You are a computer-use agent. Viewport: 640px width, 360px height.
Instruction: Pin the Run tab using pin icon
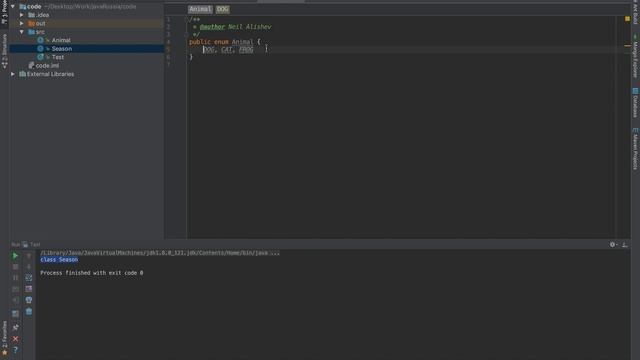coord(15,327)
